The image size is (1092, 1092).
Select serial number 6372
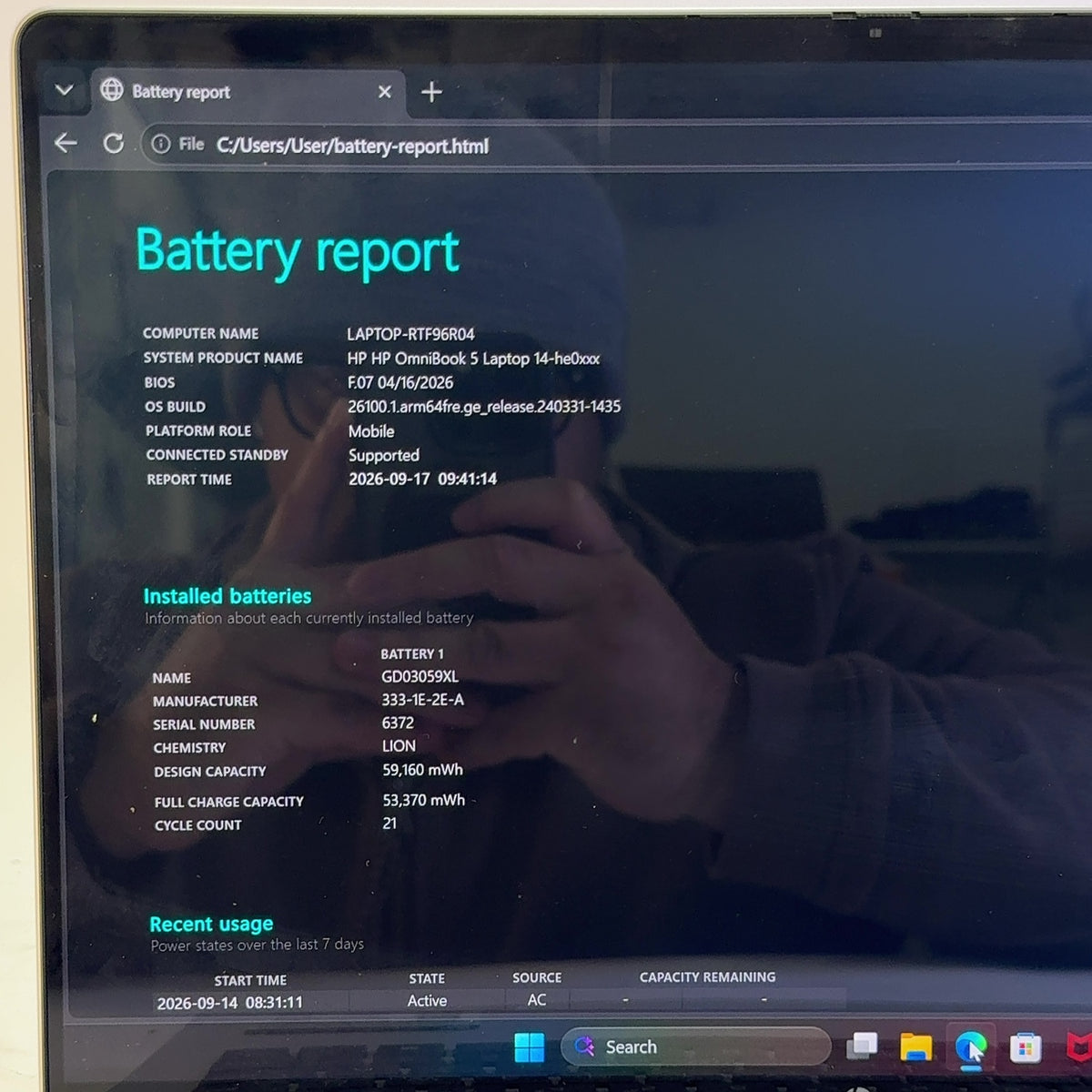pyautogui.click(x=398, y=723)
